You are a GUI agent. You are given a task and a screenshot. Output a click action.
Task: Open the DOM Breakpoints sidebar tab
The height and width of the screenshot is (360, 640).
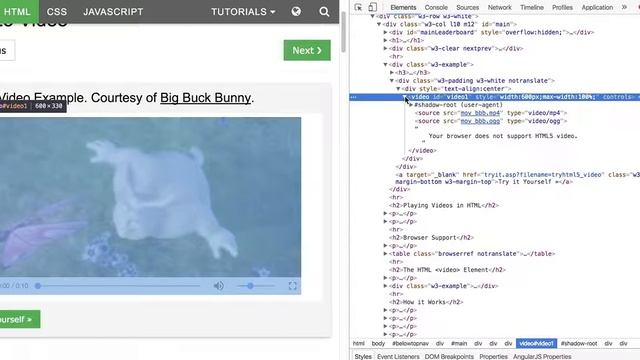[x=449, y=356]
